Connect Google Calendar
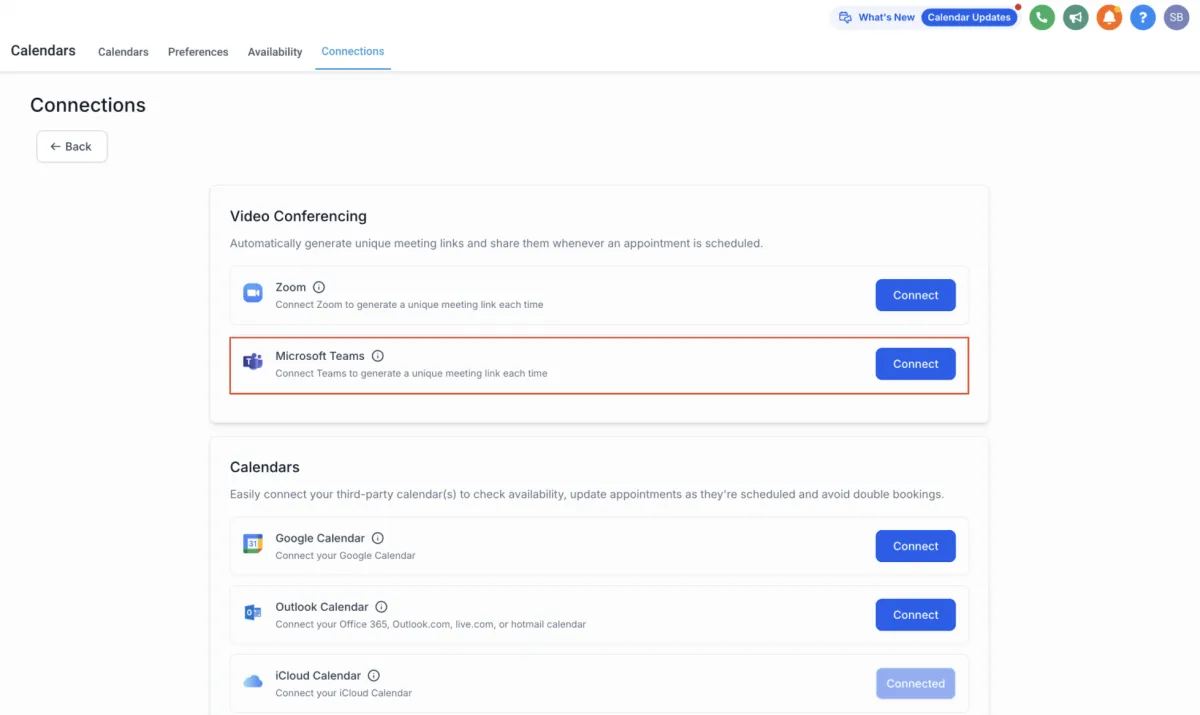Screen dimensions: 1200x715 [x=915, y=546]
